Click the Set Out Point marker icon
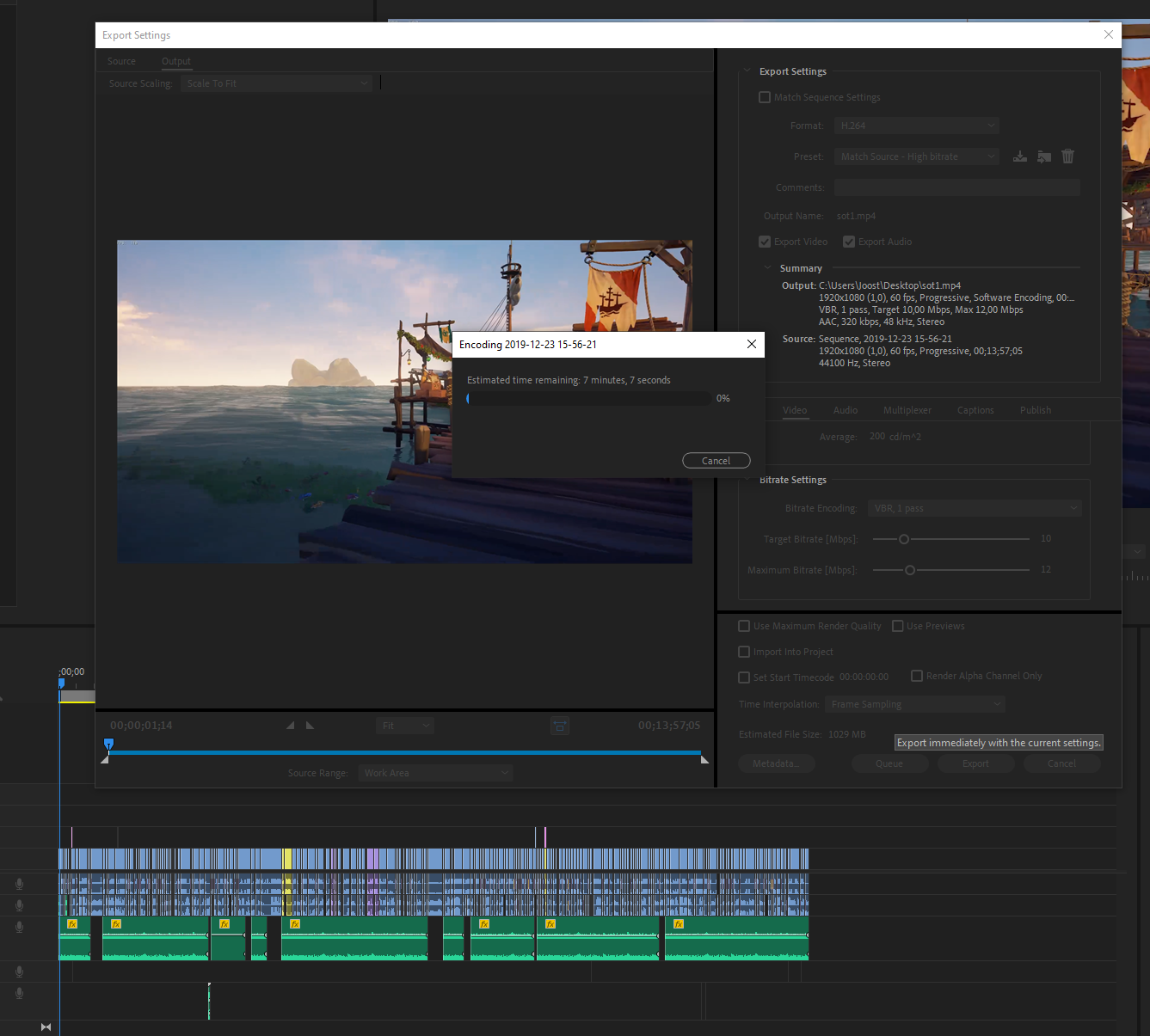 (311, 726)
